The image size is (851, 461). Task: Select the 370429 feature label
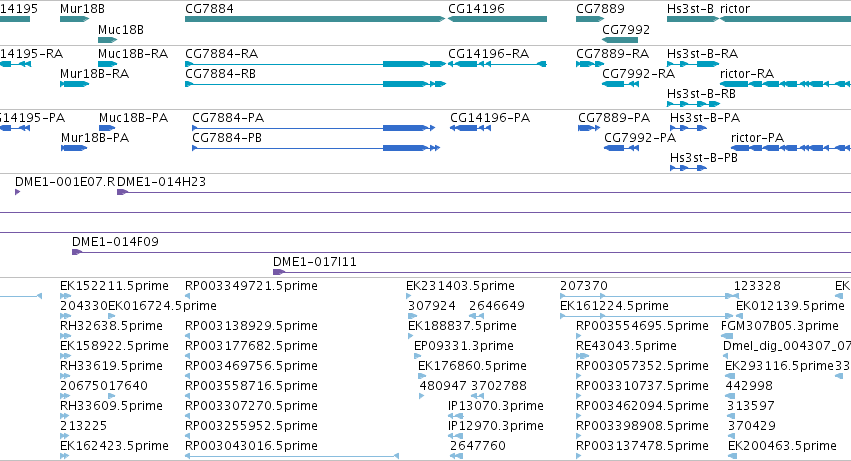pos(752,426)
